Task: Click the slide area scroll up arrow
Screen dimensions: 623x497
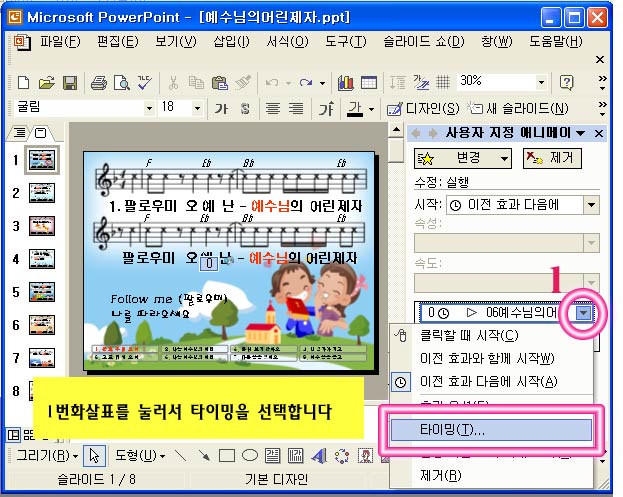Action: 396,130
